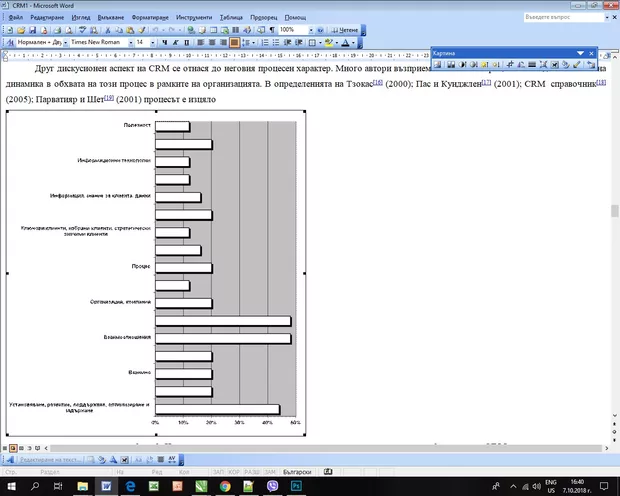Click the Четене reading layout button
This screenshot has height=496, width=620.
[x=343, y=30]
